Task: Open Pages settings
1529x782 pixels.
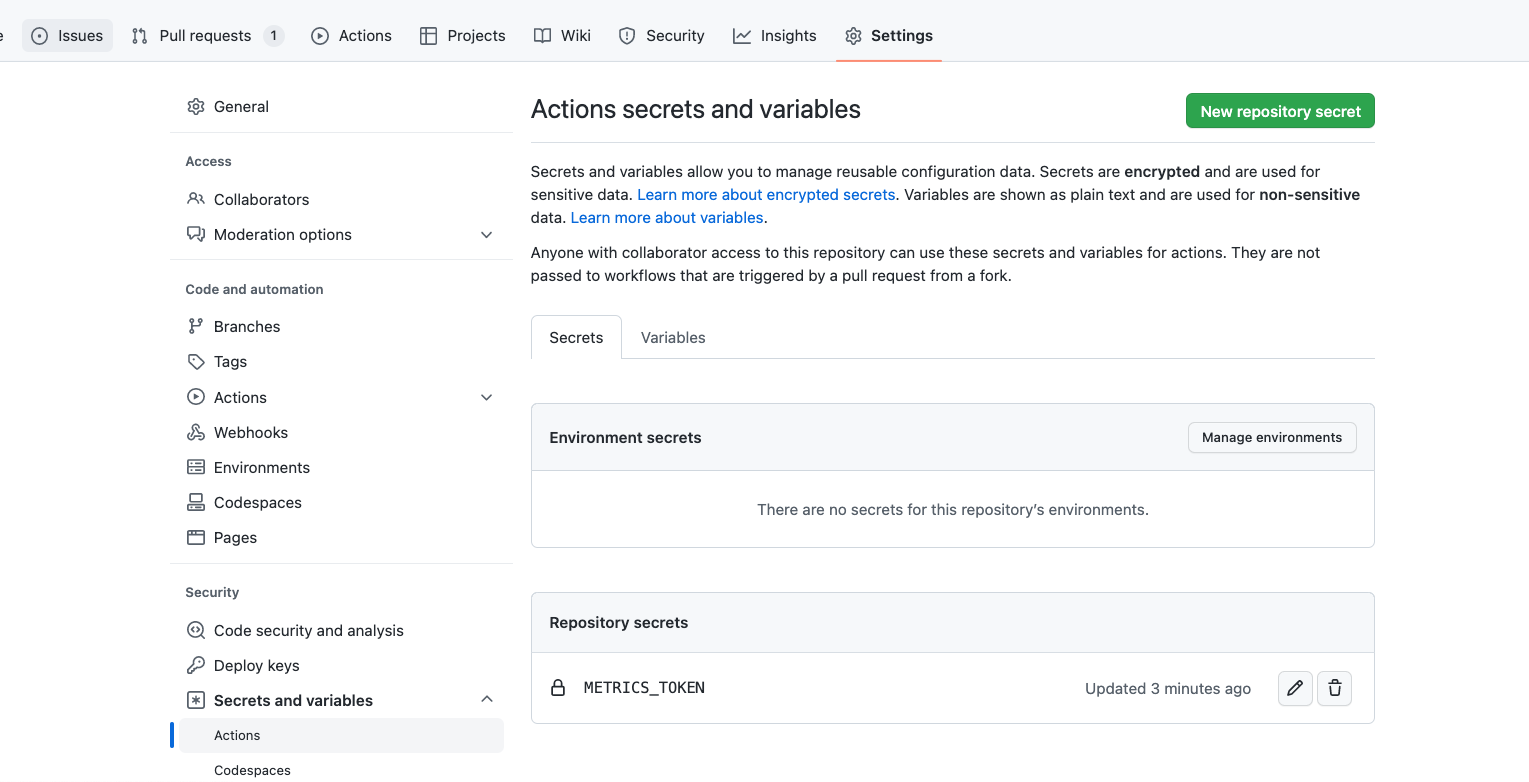Action: click(x=341, y=537)
